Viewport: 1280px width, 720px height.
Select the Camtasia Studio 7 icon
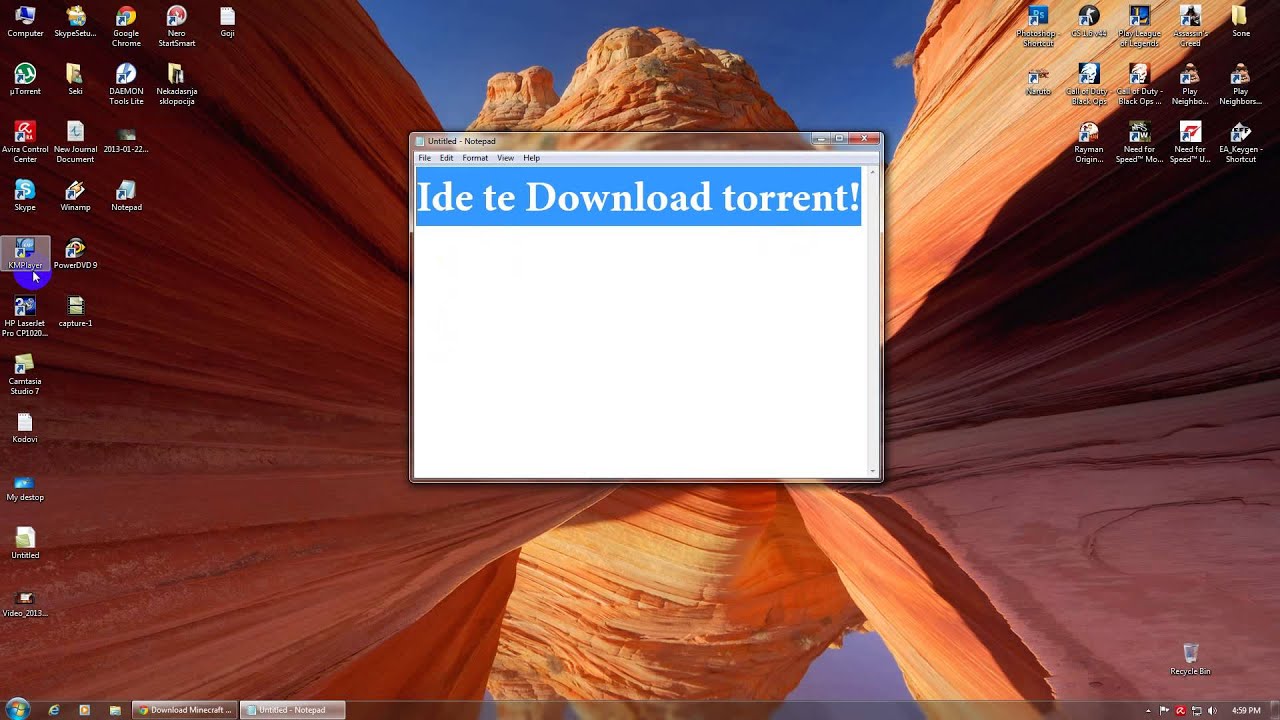click(25, 375)
